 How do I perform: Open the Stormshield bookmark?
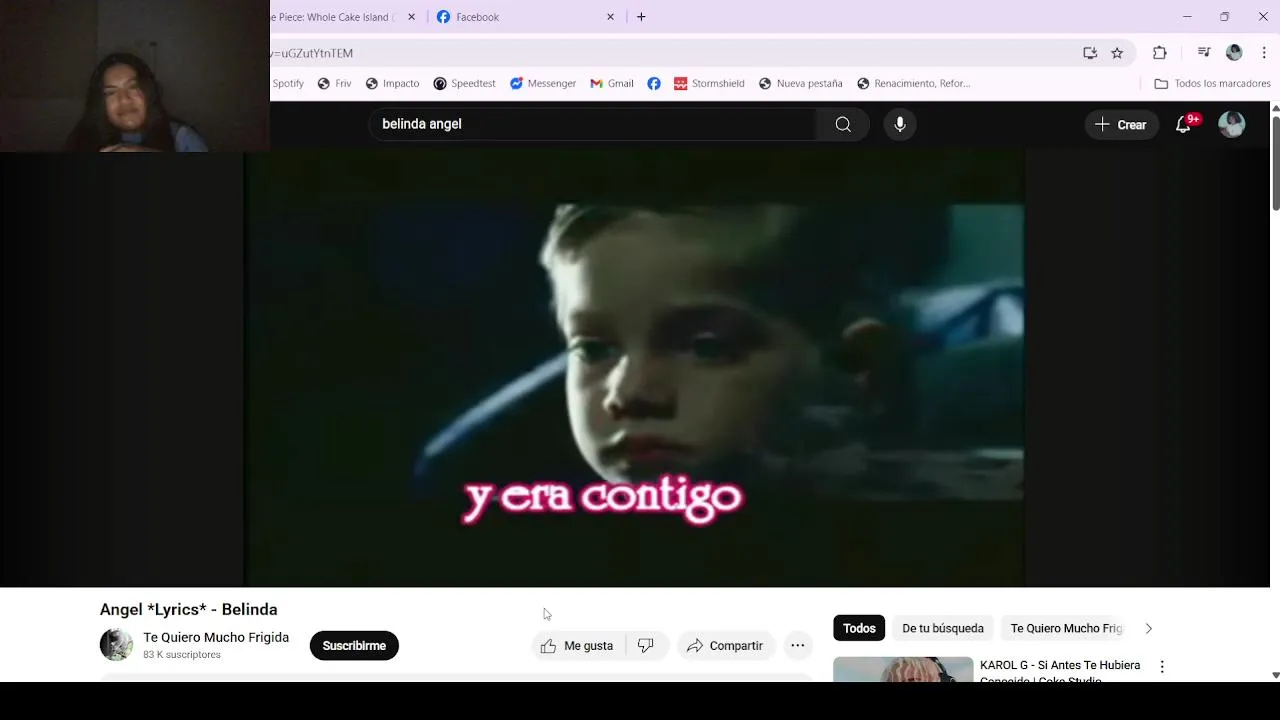pyautogui.click(x=709, y=83)
